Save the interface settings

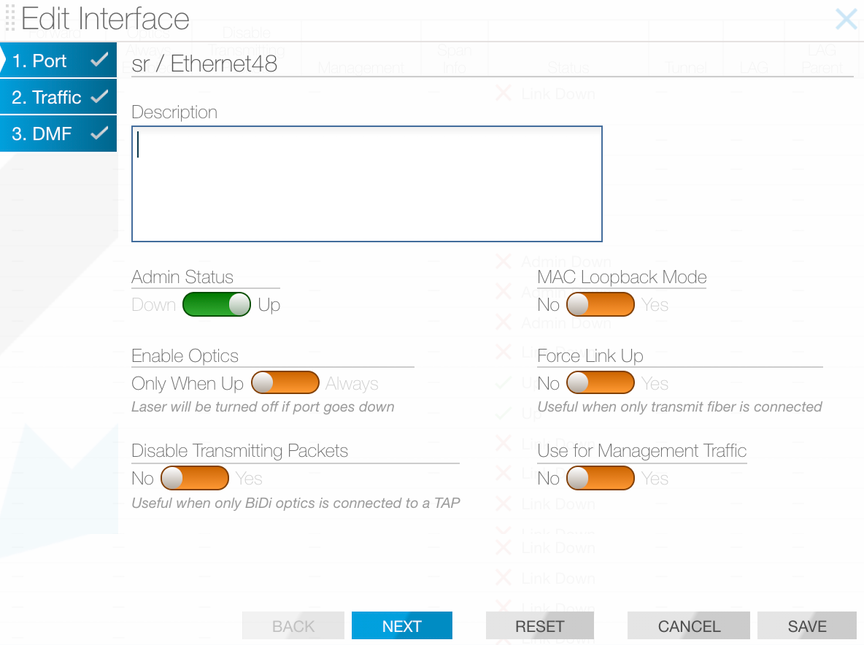pos(807,625)
